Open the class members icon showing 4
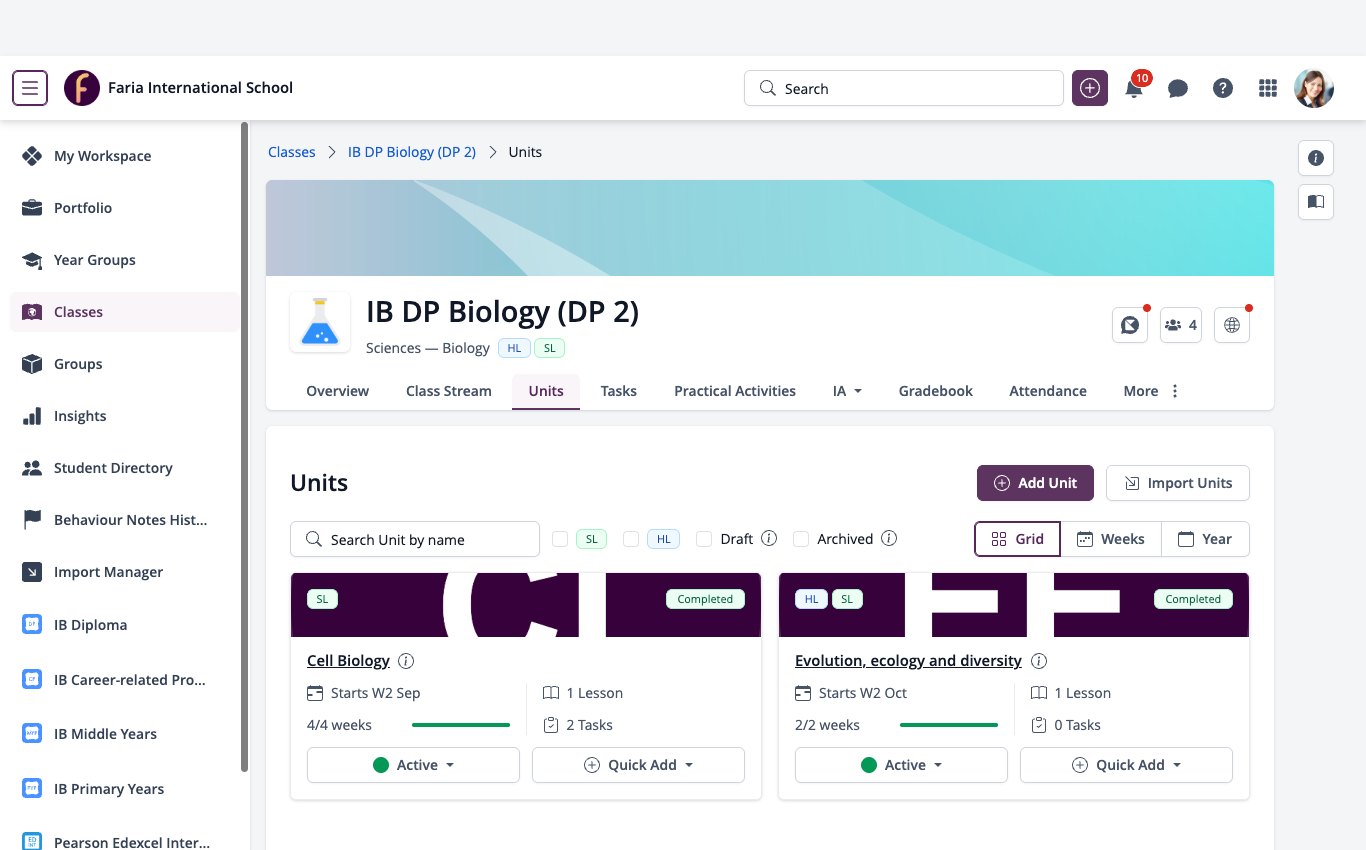The height and width of the screenshot is (850, 1366). tap(1181, 325)
